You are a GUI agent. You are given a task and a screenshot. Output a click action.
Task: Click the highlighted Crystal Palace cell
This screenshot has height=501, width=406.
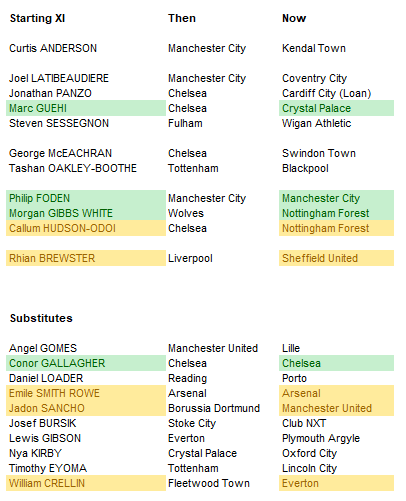(336, 108)
